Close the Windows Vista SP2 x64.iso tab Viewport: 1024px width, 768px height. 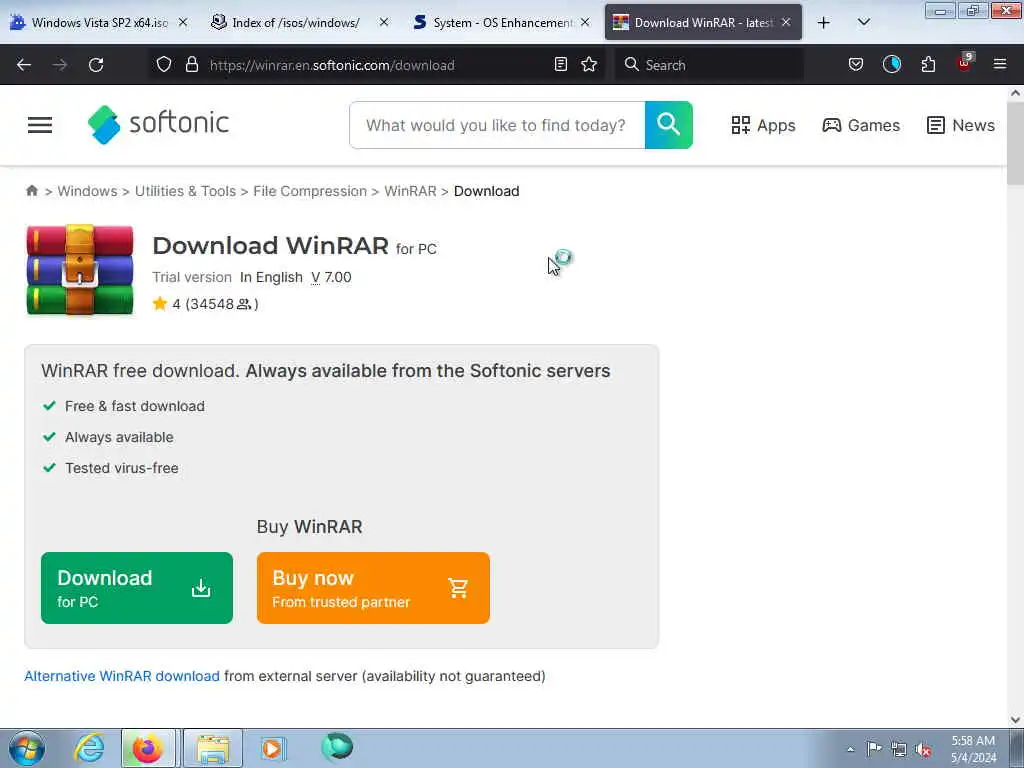(183, 22)
